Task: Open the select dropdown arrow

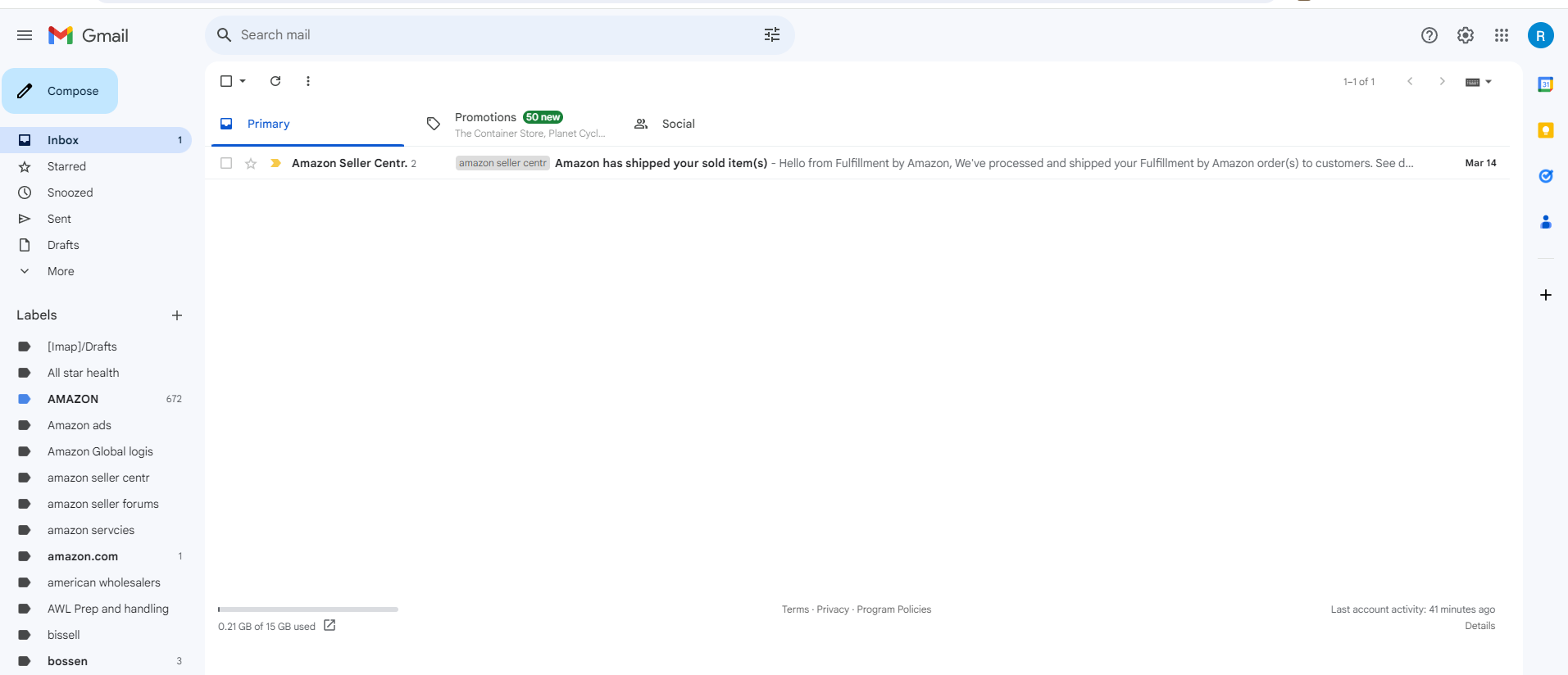Action: click(x=243, y=81)
